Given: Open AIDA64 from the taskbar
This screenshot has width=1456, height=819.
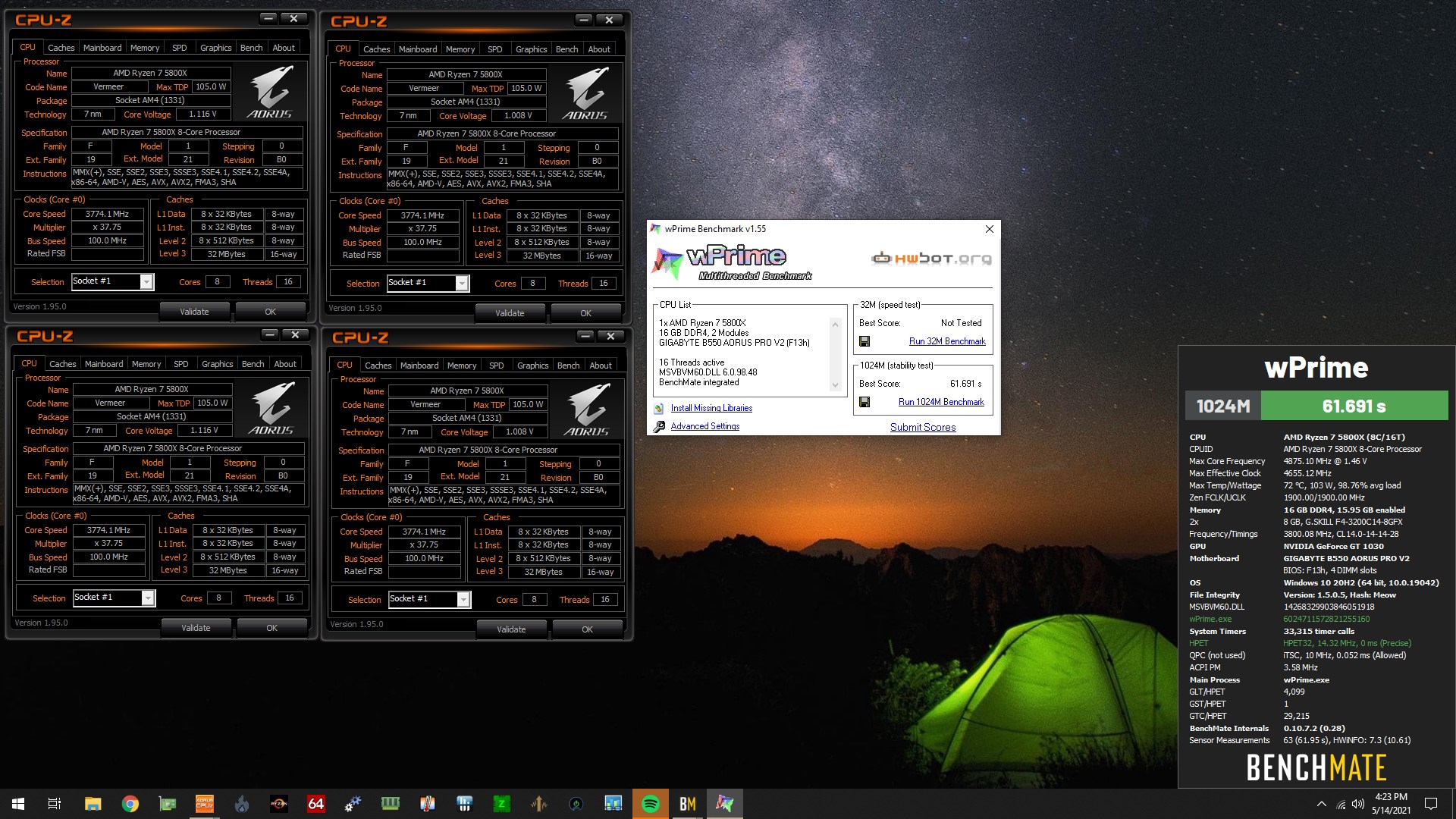Looking at the screenshot, I should click(x=315, y=804).
